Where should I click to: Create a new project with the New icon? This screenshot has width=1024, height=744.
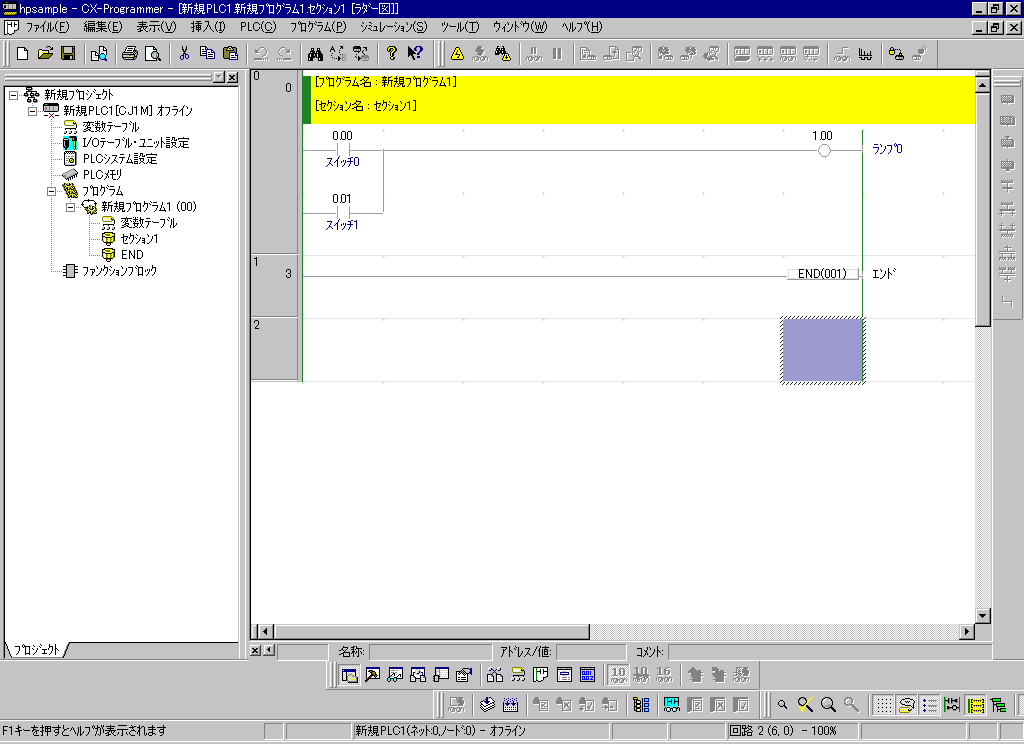click(22, 54)
